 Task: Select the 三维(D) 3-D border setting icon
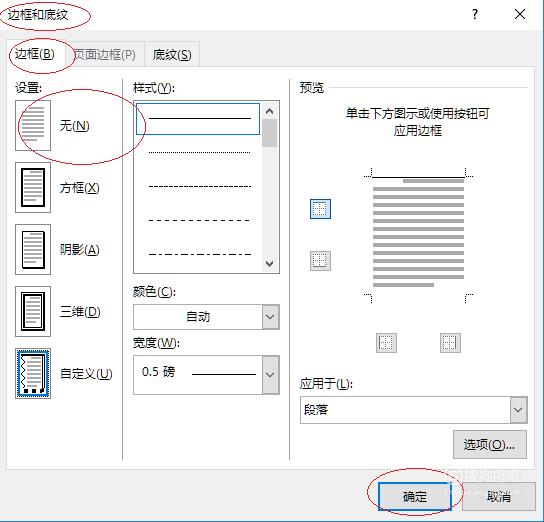(33, 311)
